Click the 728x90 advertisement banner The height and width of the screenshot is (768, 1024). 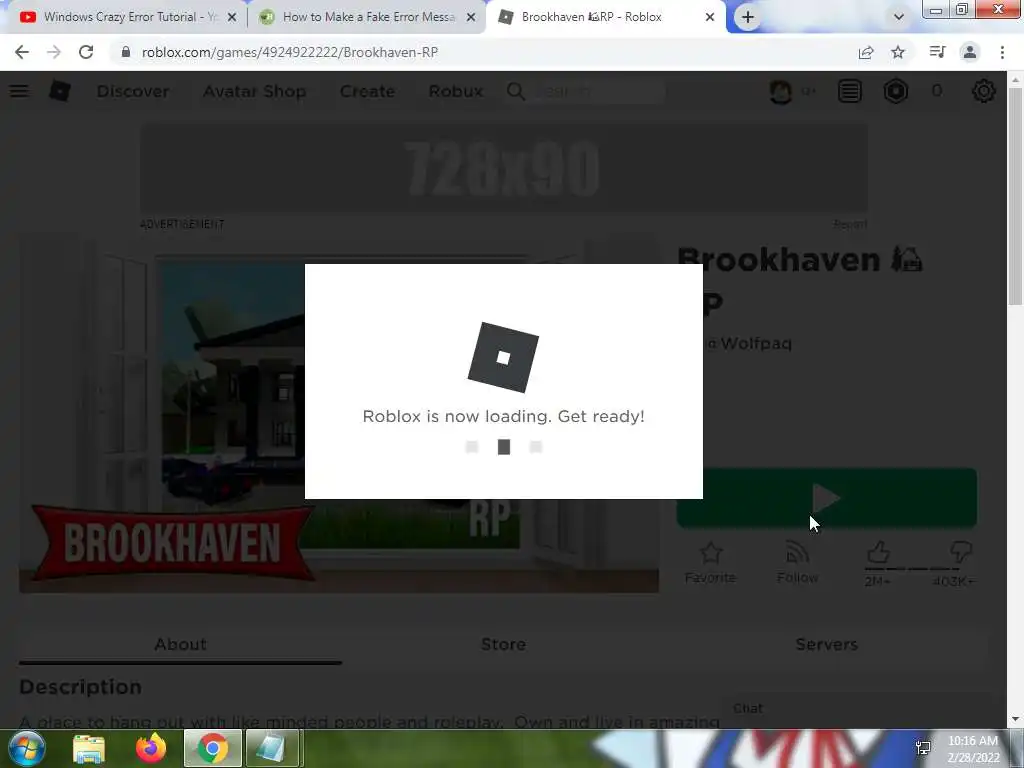[x=504, y=170]
